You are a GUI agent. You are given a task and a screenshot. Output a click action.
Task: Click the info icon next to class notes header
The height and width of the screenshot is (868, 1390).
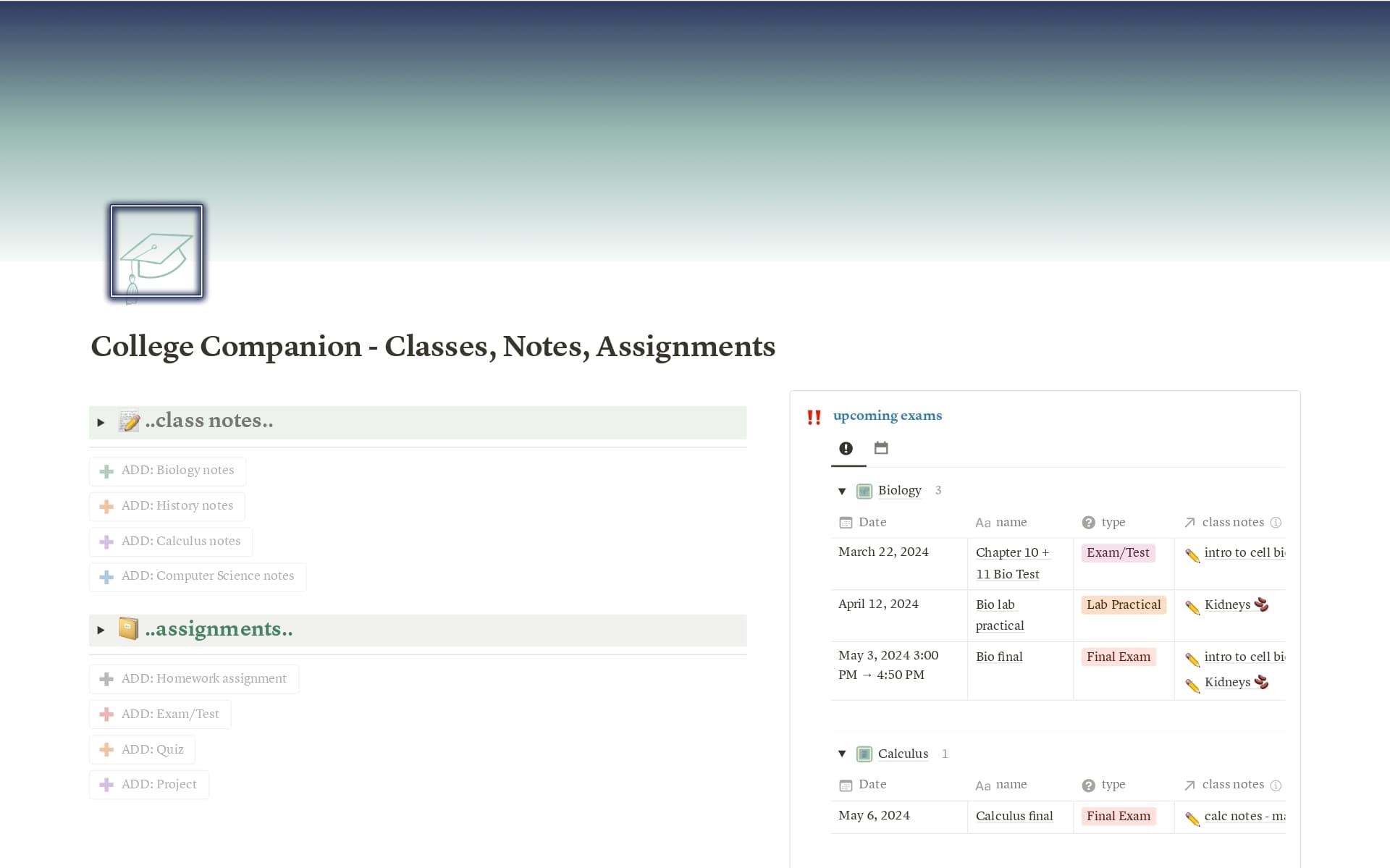[x=1276, y=522]
